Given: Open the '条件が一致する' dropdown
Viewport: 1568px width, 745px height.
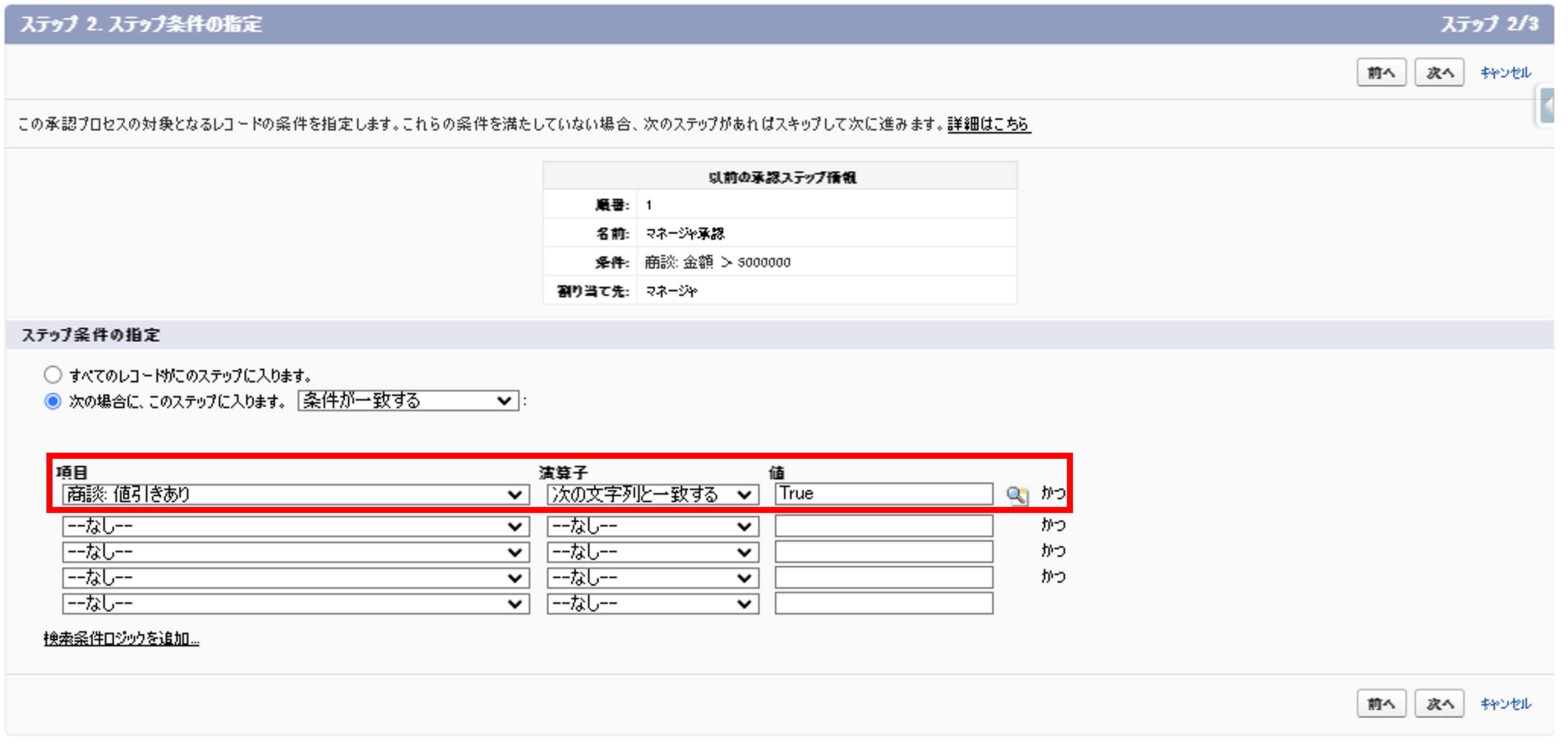Looking at the screenshot, I should [x=408, y=401].
